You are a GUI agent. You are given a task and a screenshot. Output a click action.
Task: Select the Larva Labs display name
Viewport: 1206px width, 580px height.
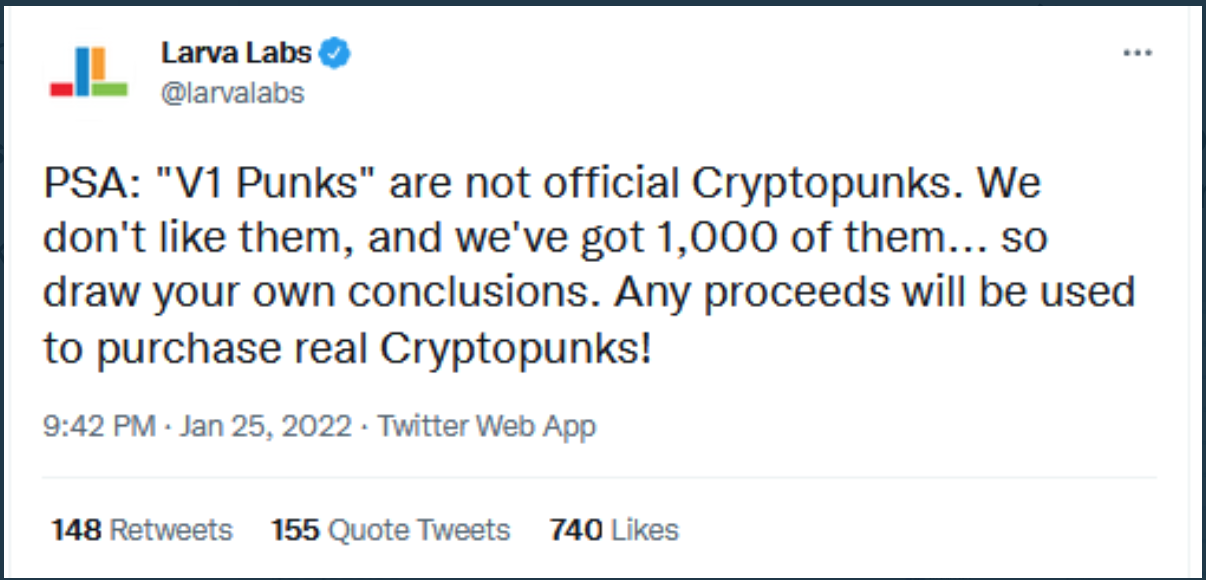click(x=235, y=53)
